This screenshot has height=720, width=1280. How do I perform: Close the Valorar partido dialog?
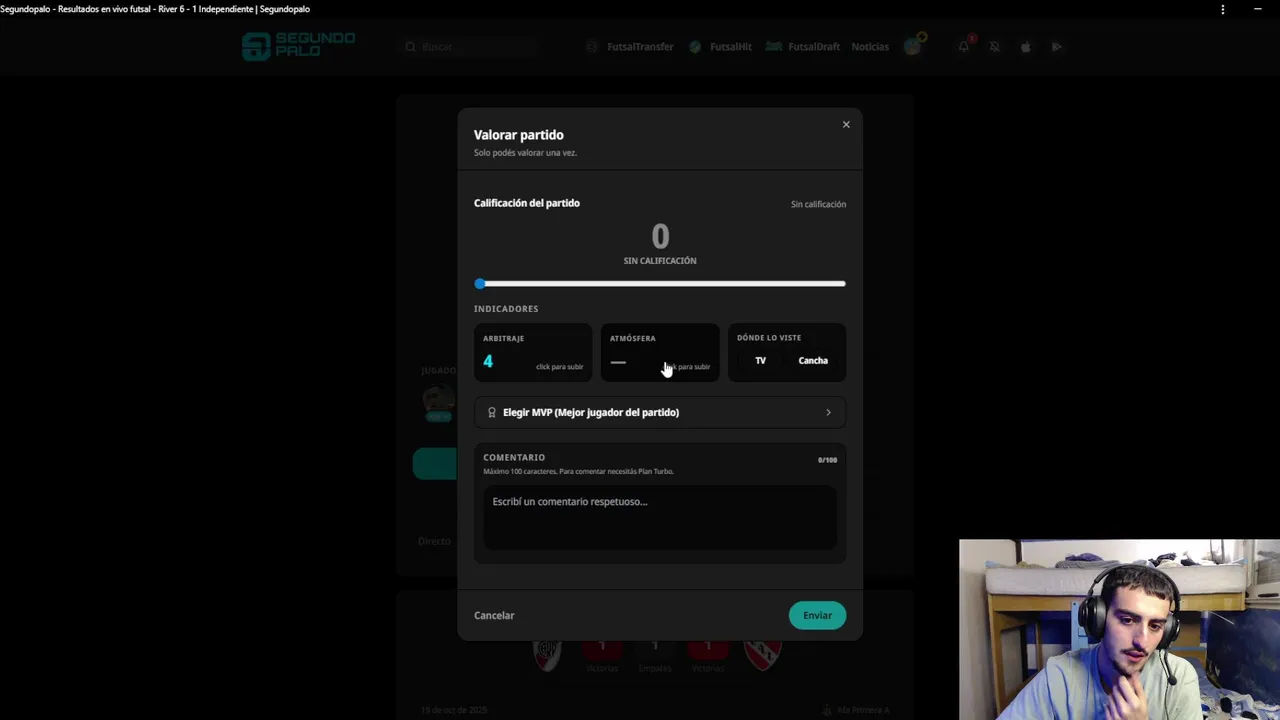[846, 125]
